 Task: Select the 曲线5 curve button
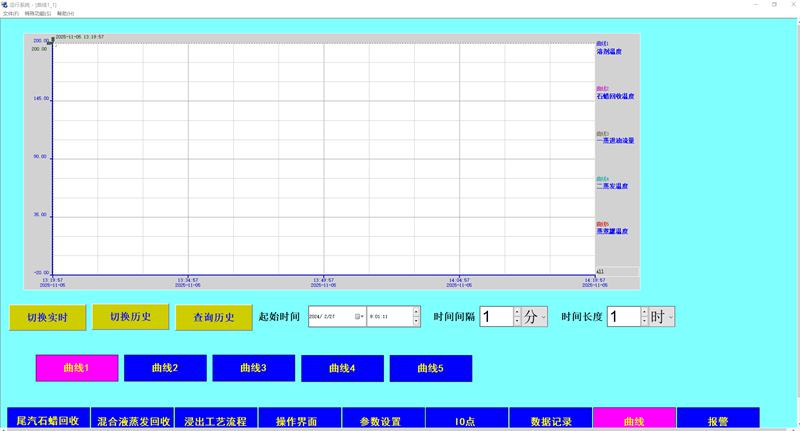[430, 368]
